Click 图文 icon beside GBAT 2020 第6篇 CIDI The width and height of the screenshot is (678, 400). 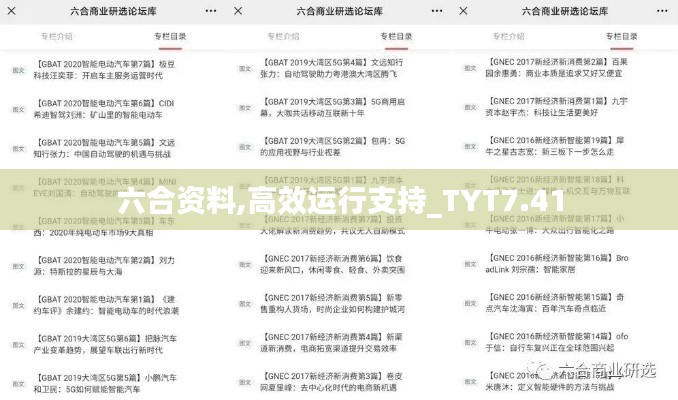coord(19,109)
